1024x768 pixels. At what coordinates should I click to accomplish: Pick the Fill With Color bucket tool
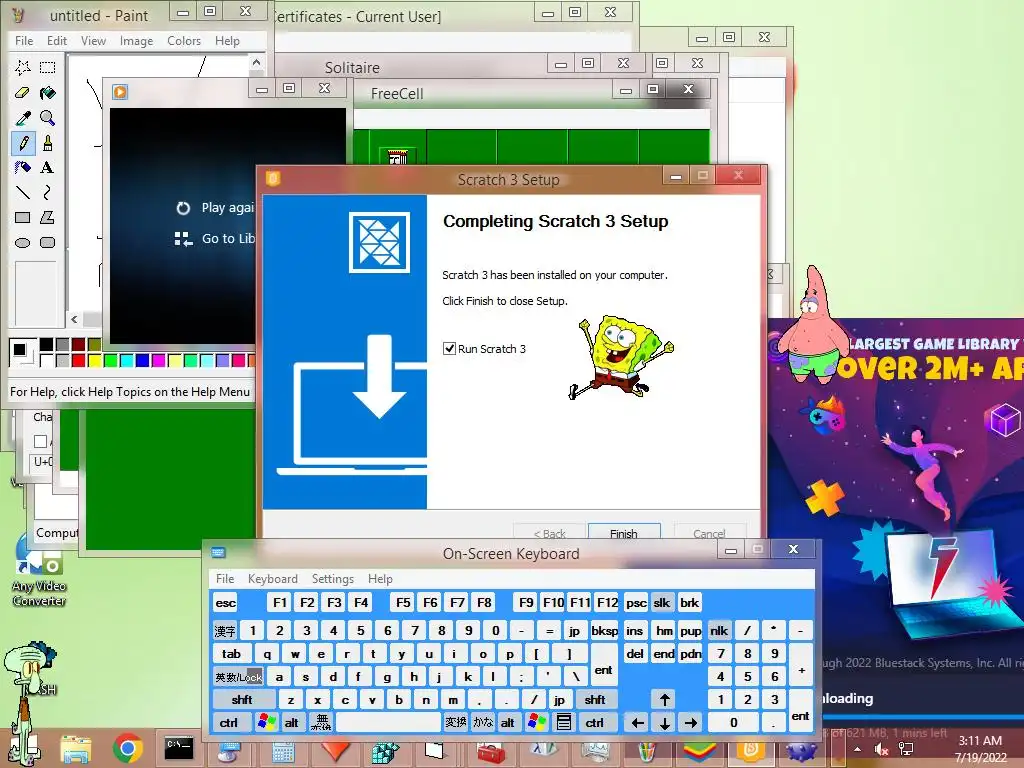click(47, 93)
